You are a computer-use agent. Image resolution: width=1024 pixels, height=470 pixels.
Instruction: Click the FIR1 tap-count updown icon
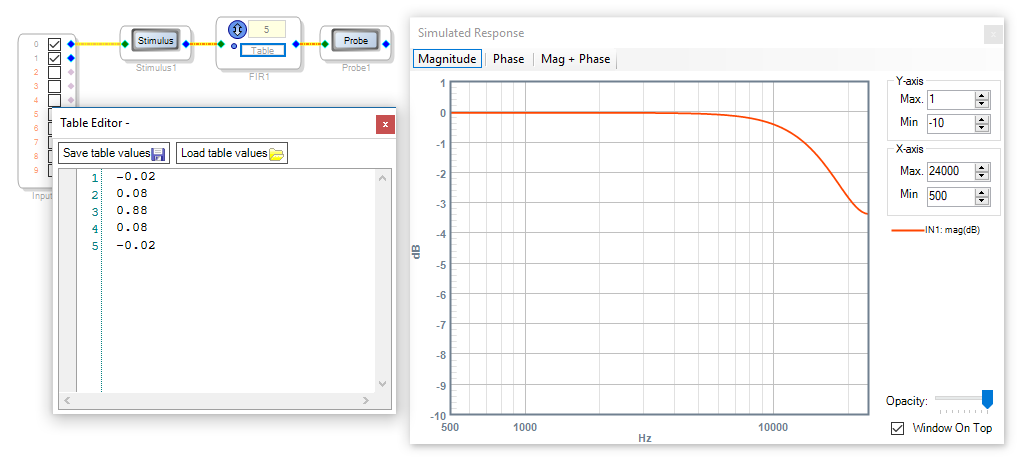coord(237,29)
